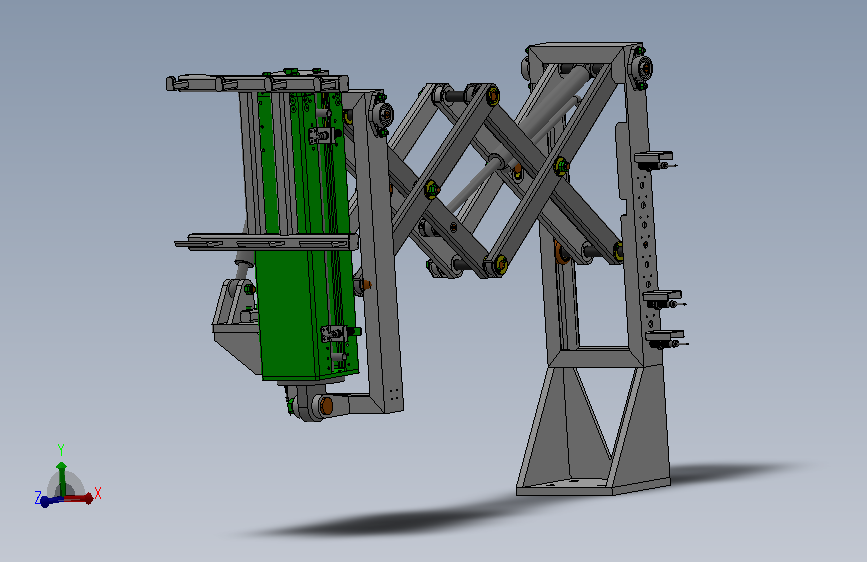This screenshot has height=562, width=867.
Task: Select the long horizontal slotted rail below the green panel
Action: point(267,242)
